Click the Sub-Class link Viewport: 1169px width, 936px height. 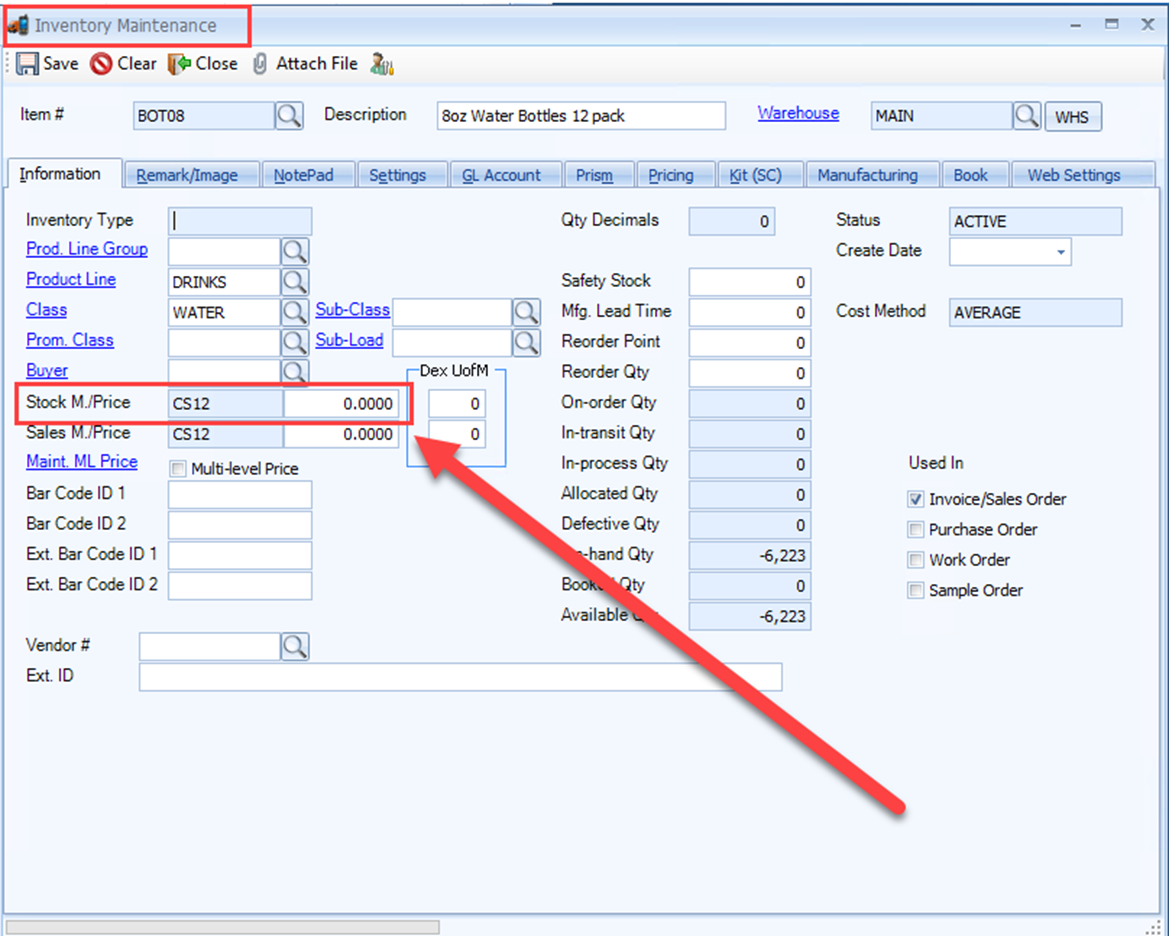353,310
